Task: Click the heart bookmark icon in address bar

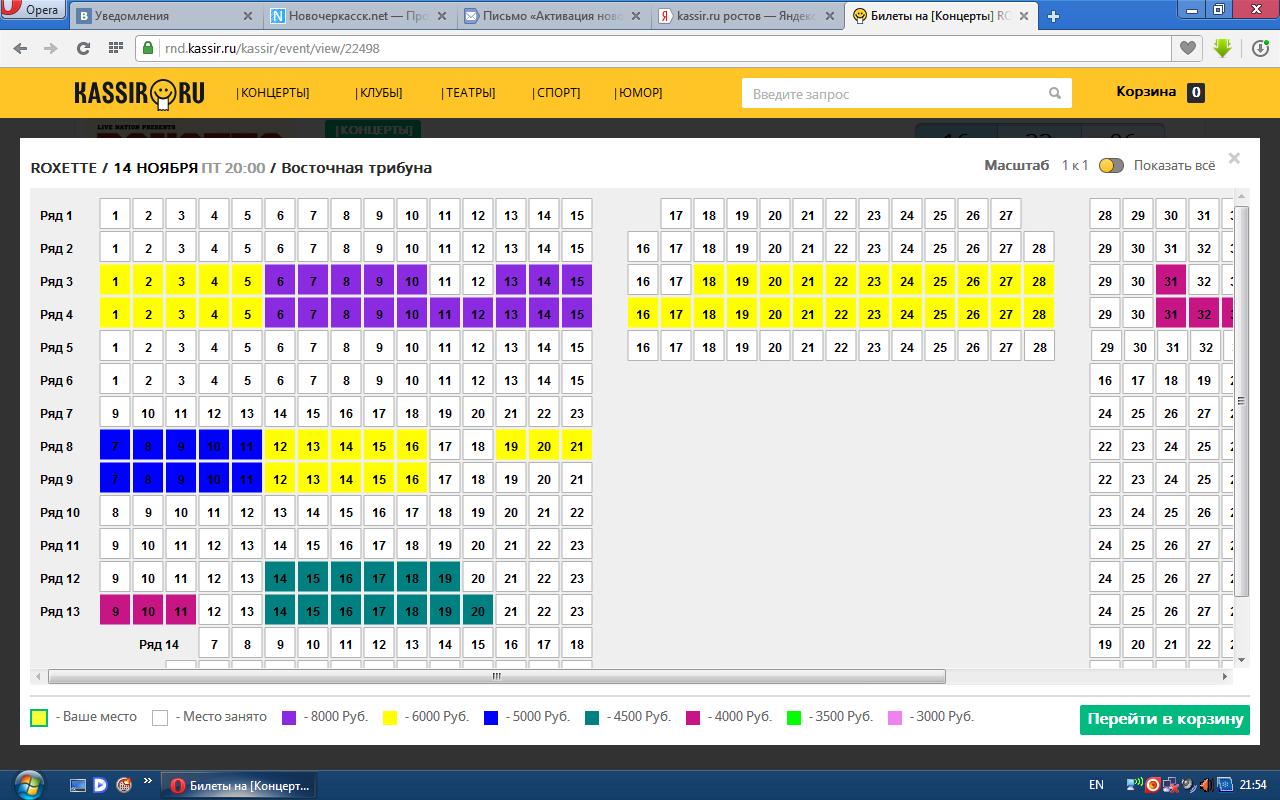Action: pos(1187,48)
